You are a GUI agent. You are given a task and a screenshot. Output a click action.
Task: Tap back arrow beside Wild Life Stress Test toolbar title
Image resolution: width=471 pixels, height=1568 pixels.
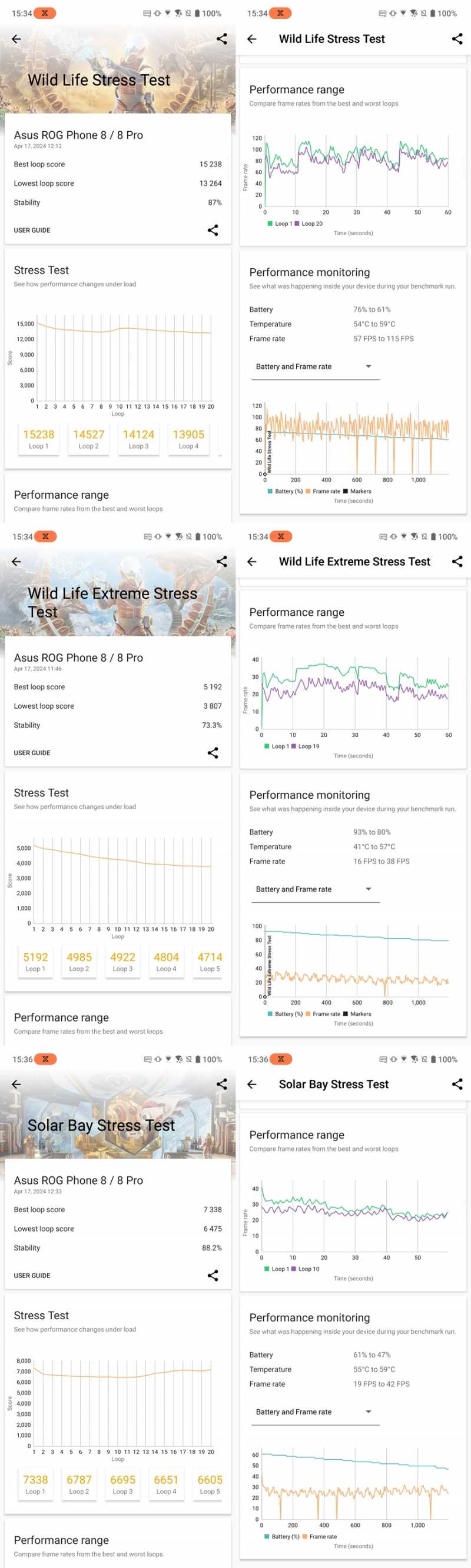click(x=251, y=39)
